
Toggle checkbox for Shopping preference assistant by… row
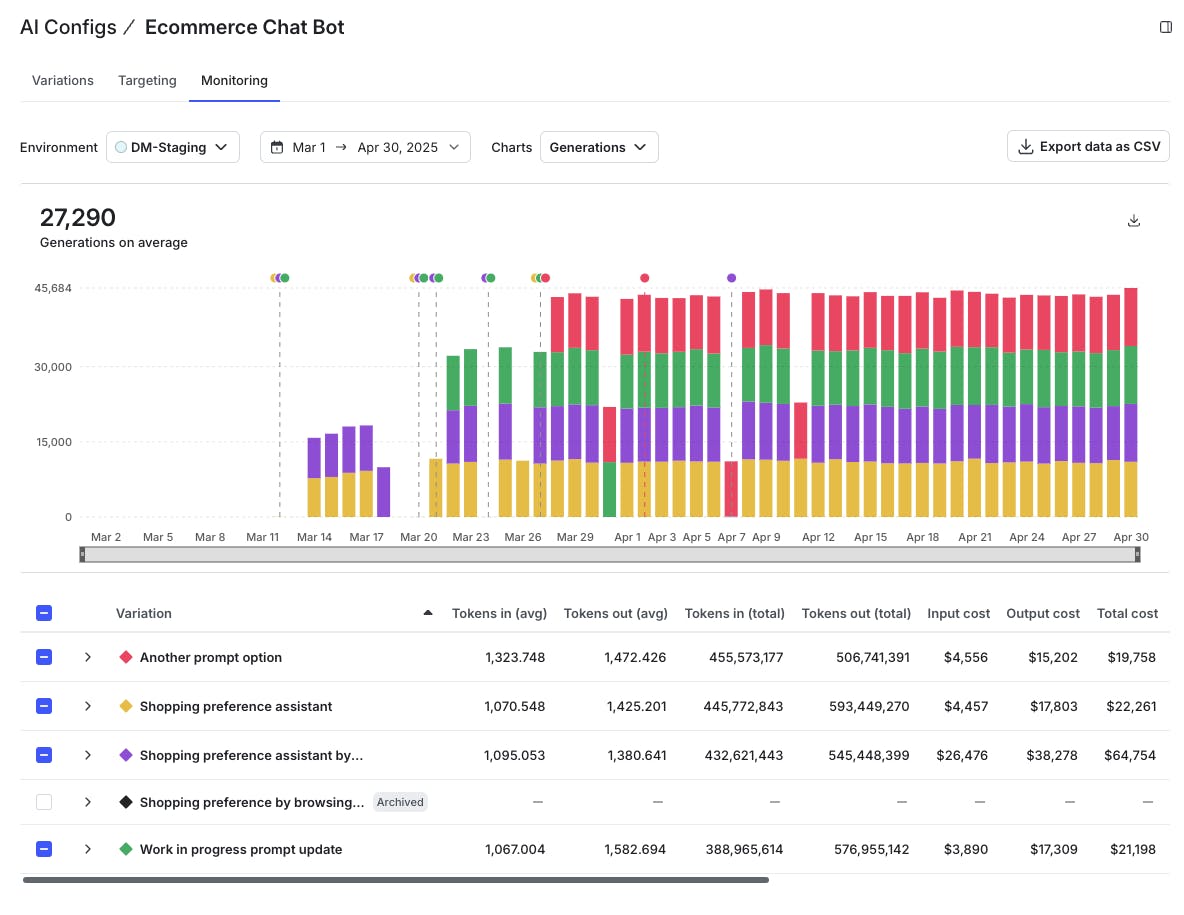click(x=44, y=755)
